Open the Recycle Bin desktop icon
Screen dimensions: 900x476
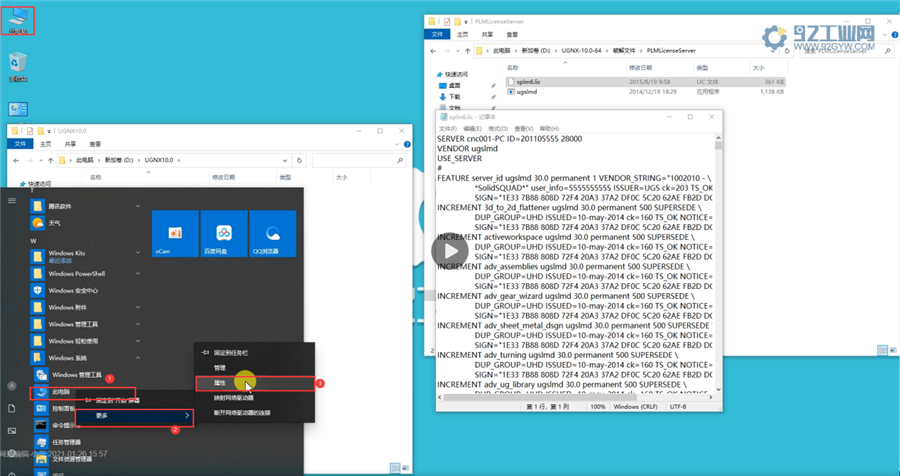point(18,67)
